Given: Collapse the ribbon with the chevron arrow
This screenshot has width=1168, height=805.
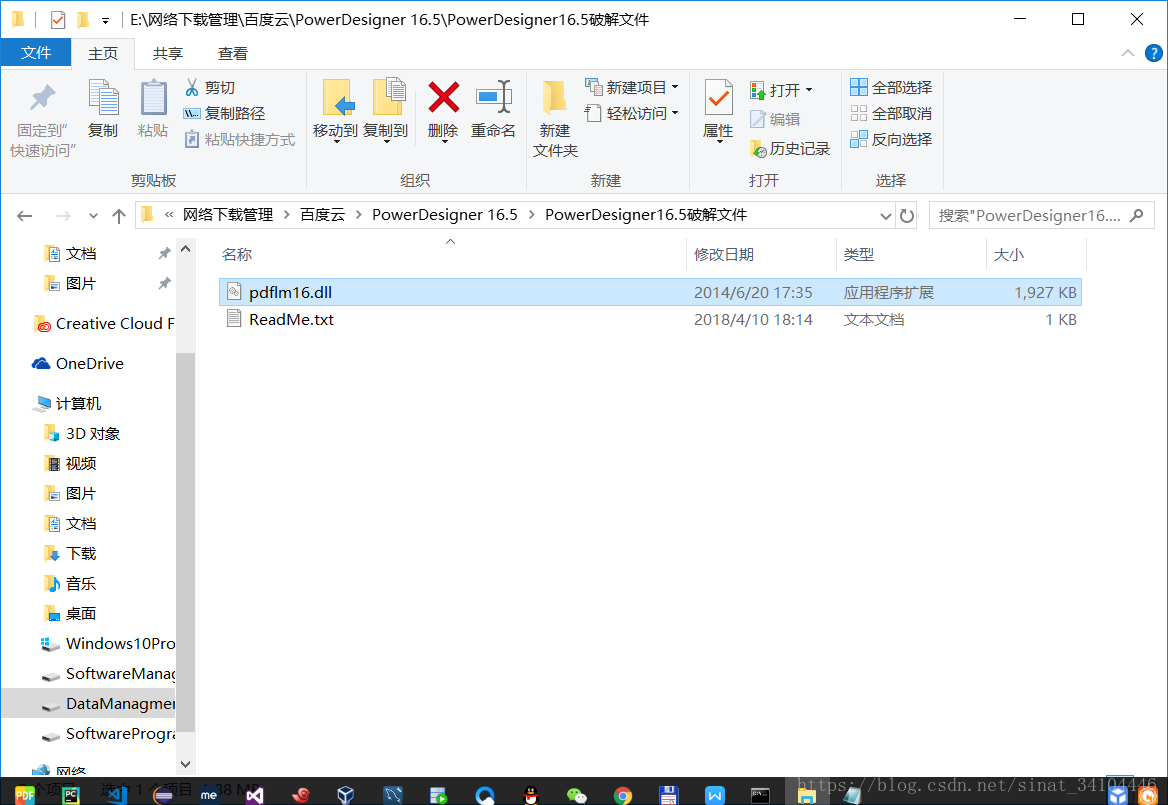Looking at the screenshot, I should click(x=1128, y=53).
